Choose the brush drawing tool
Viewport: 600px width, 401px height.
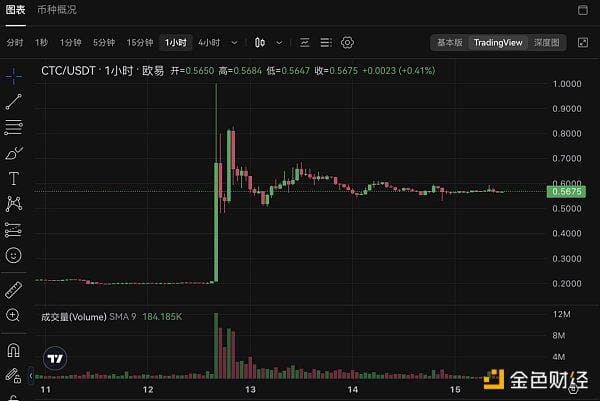[14, 153]
